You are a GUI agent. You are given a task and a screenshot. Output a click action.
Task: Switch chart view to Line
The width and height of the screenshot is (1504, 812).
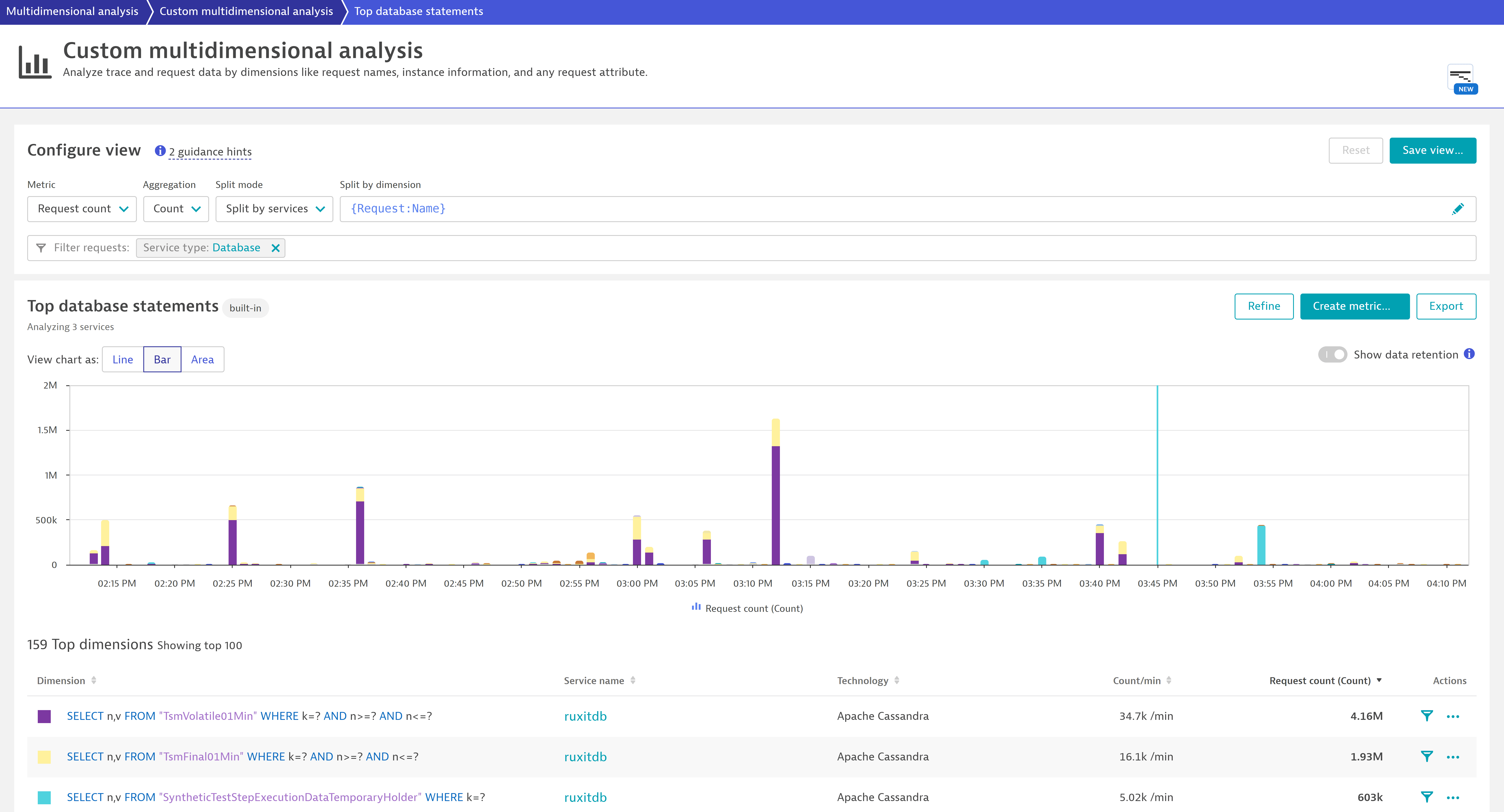[x=123, y=360]
